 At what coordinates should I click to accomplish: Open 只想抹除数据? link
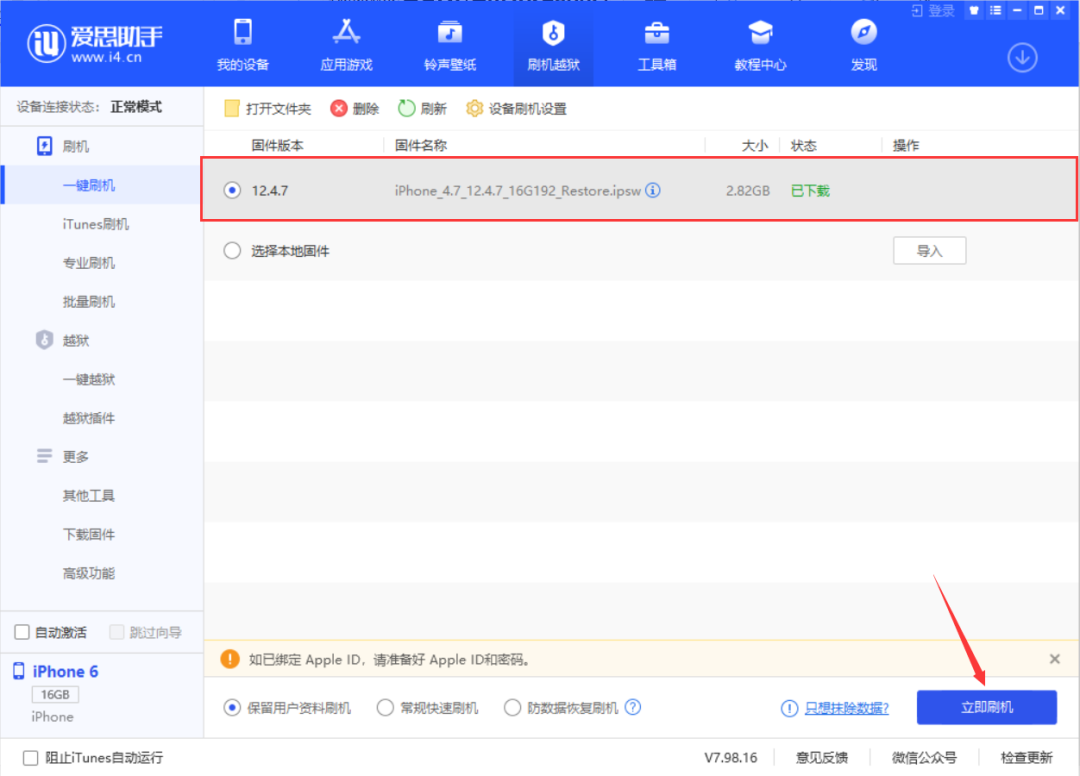pos(847,708)
